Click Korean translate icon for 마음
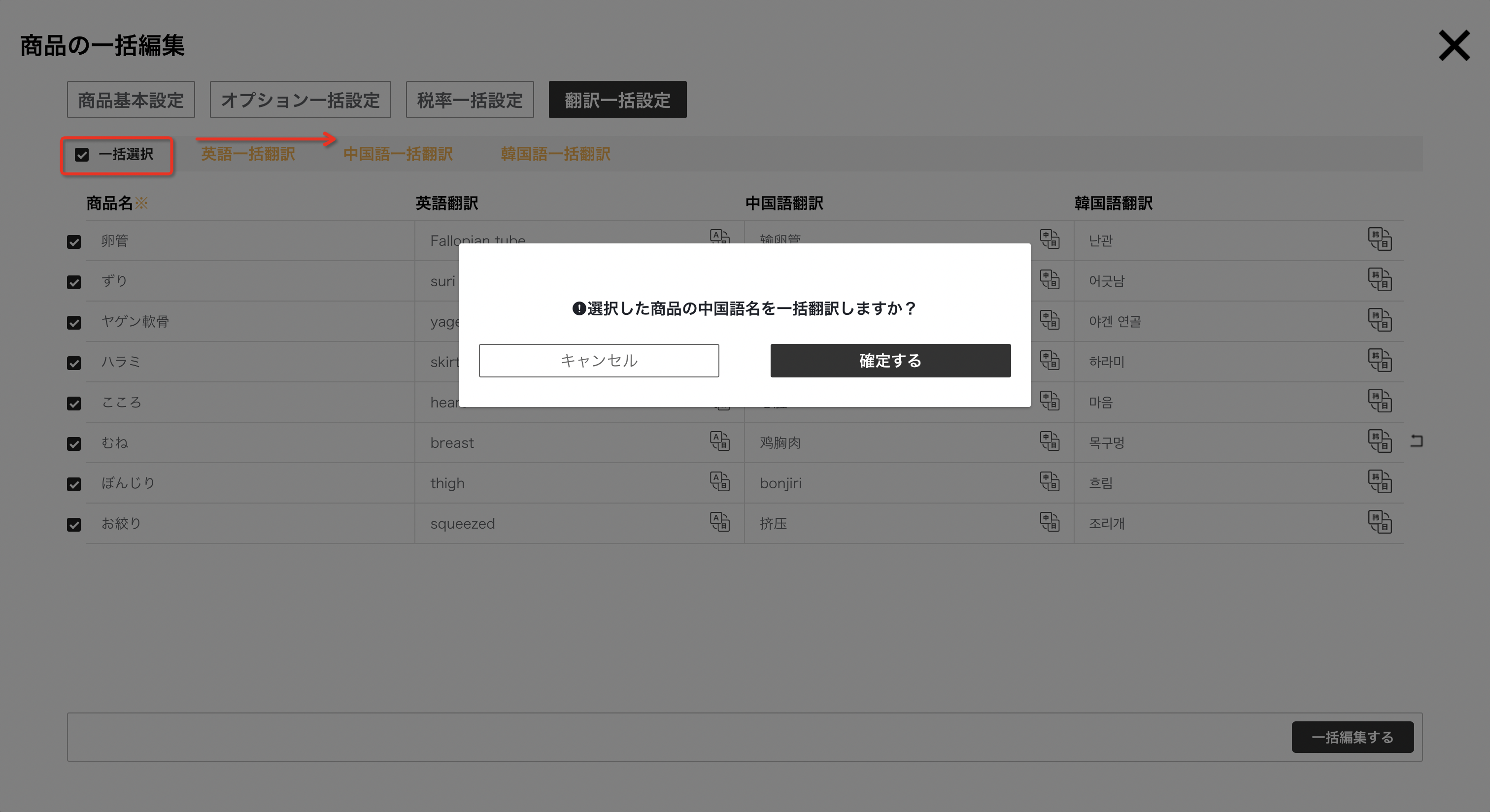The width and height of the screenshot is (1490, 812). [x=1380, y=401]
